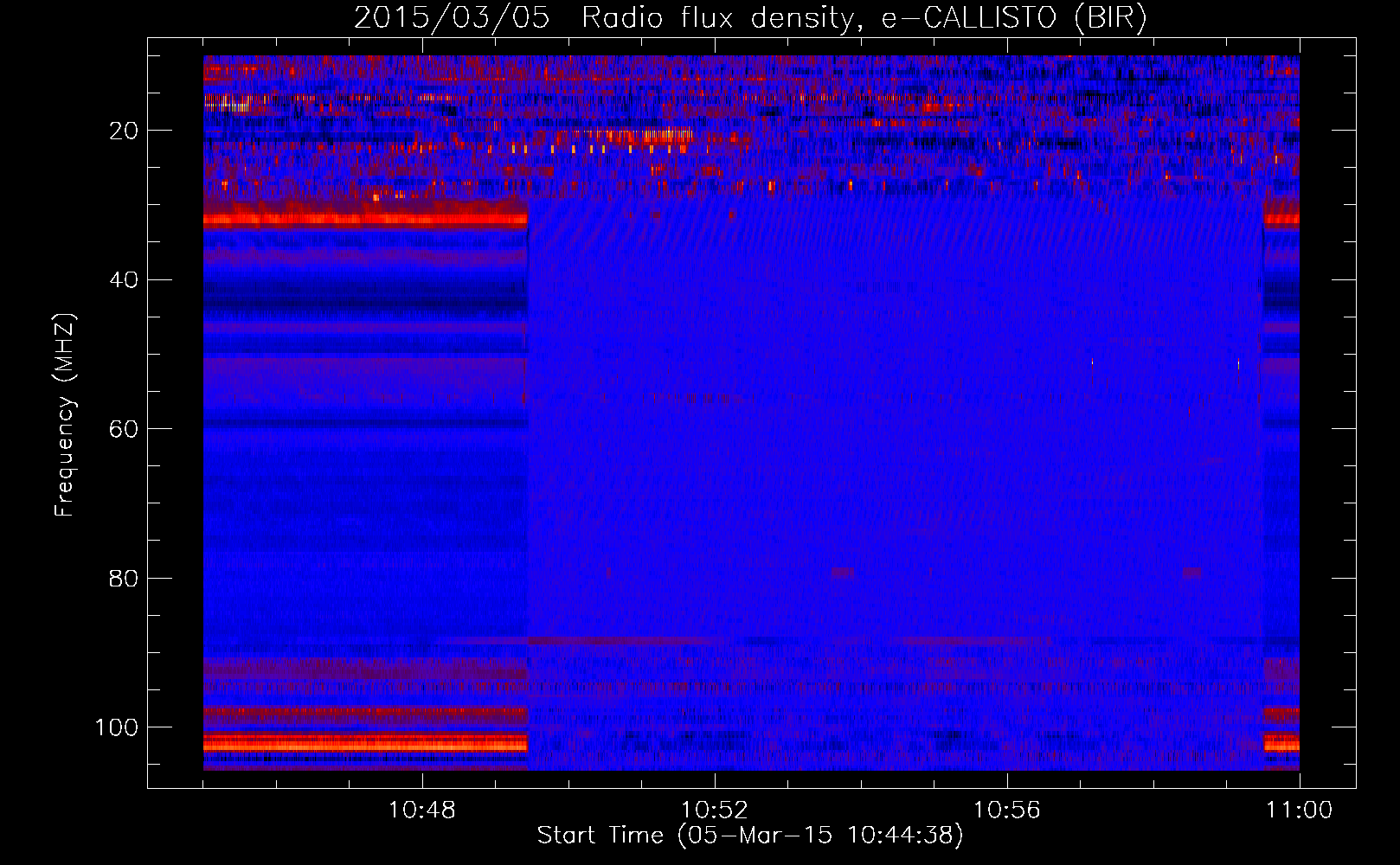1400x865 pixels.
Task: Click the 10:52 time tick label
Action: pyautogui.click(x=715, y=811)
